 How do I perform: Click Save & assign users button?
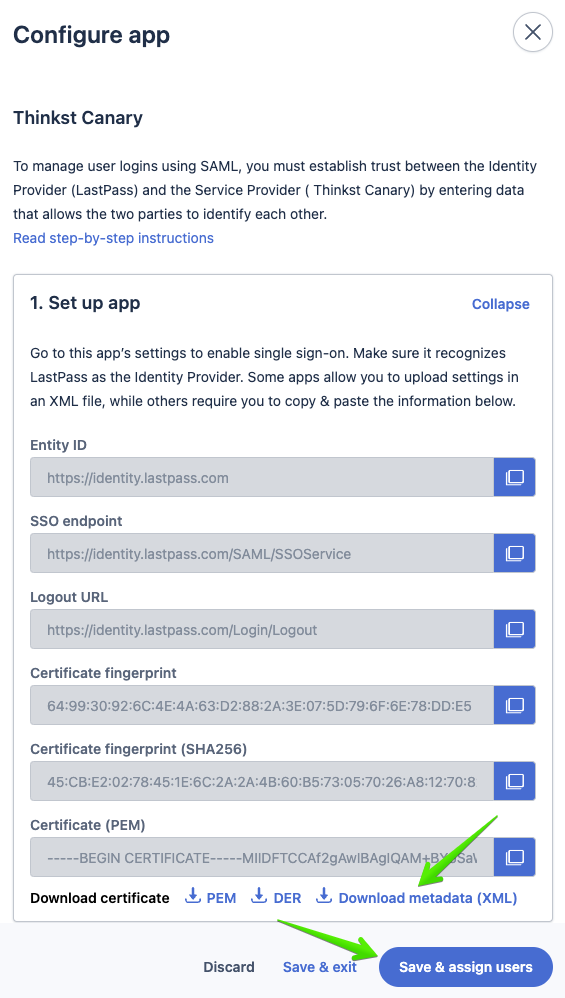coord(466,967)
